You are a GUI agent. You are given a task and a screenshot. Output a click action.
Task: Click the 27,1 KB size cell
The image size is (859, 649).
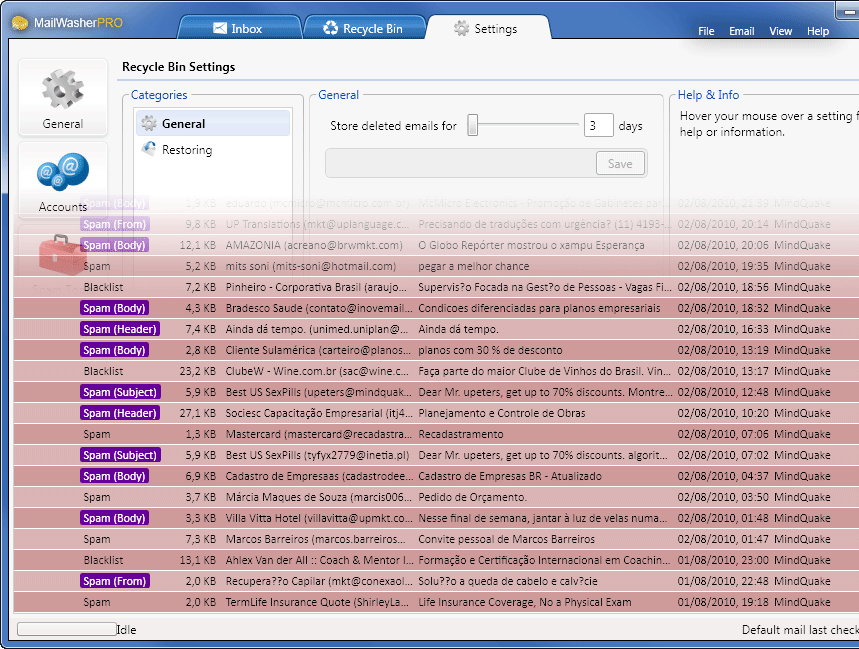[198, 413]
